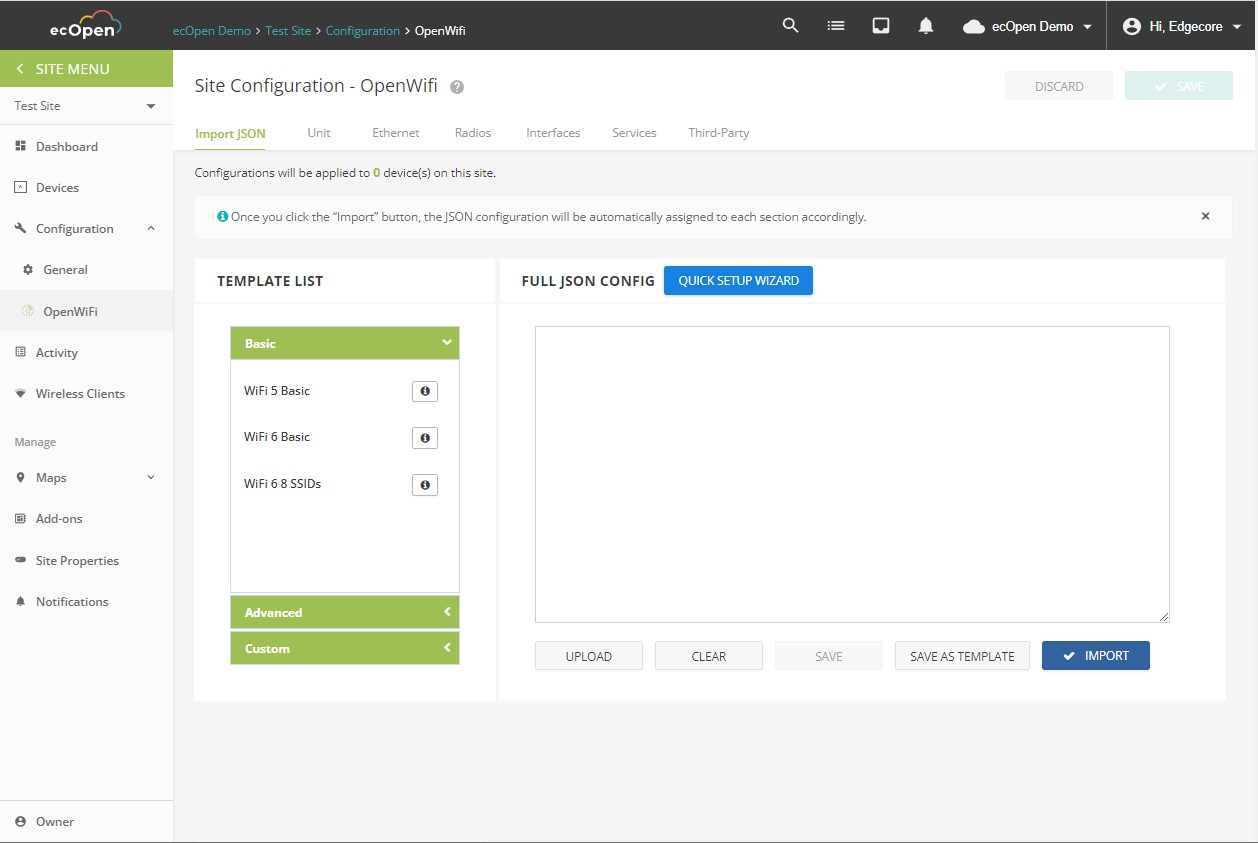
Task: Select OpenWiFi in the sidebar
Action: [70, 311]
